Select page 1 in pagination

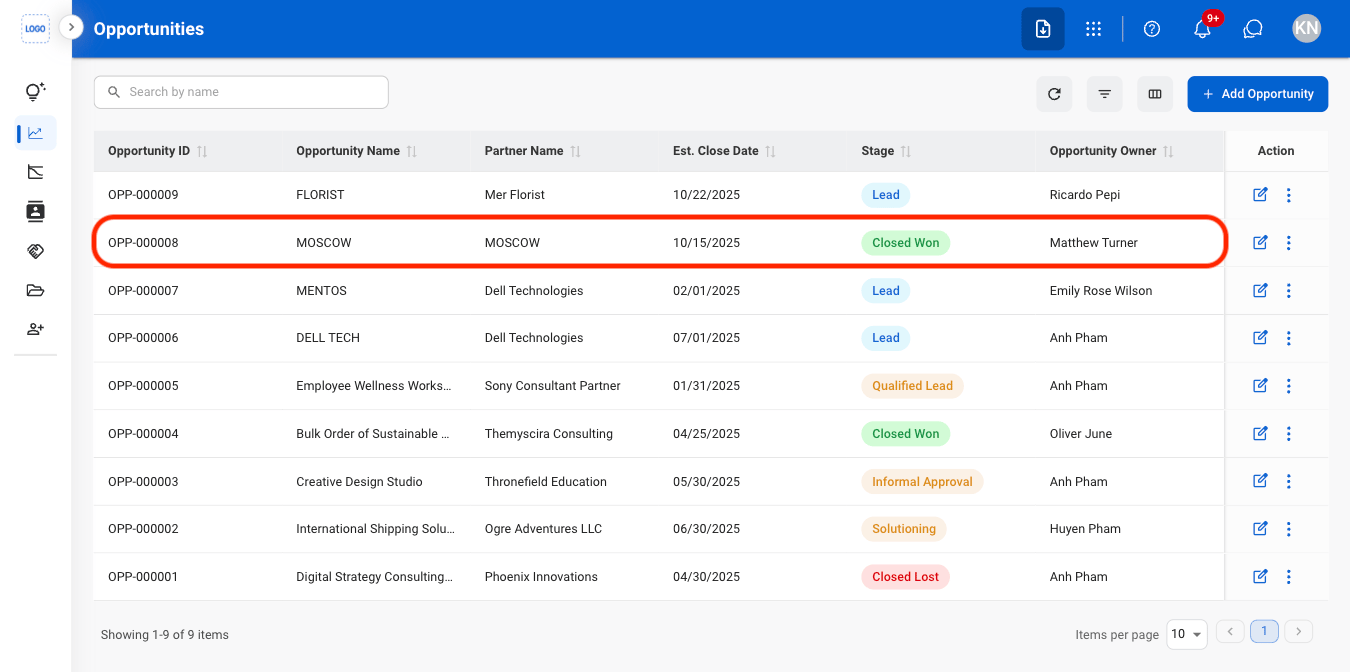pyautogui.click(x=1264, y=631)
